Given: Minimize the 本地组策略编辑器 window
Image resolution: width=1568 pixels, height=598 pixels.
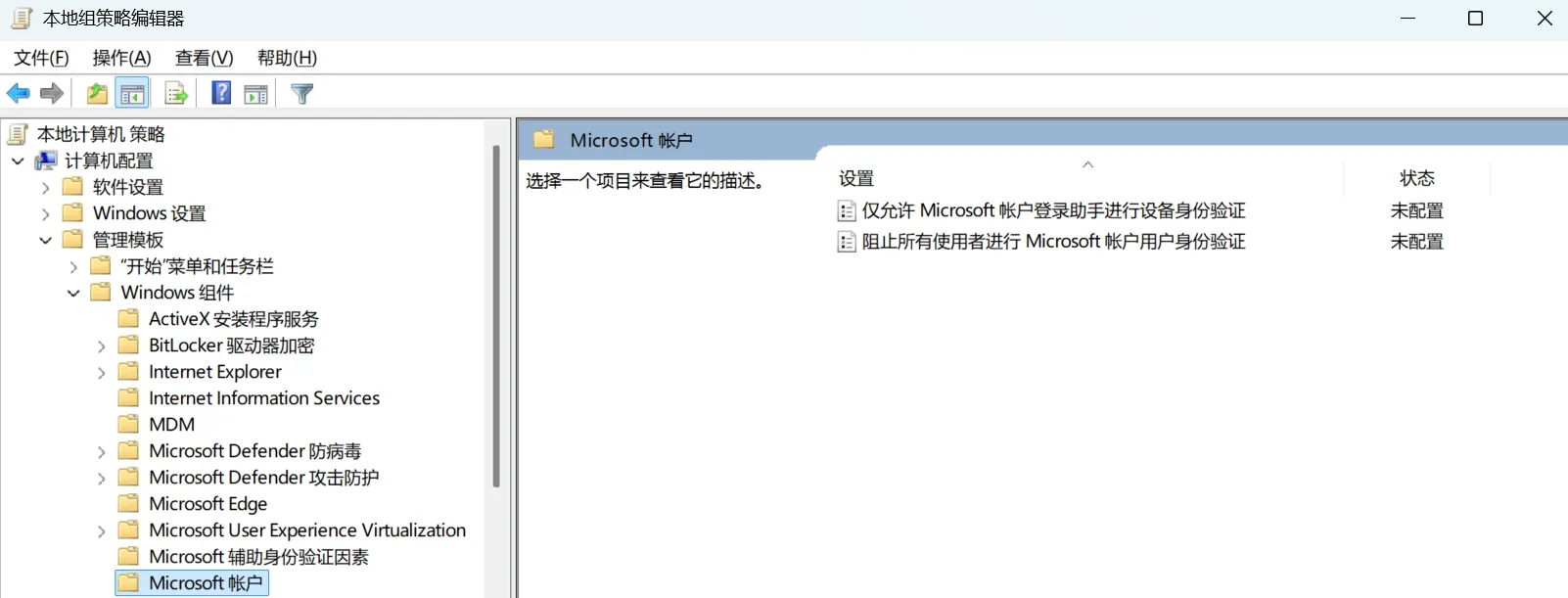Looking at the screenshot, I should 1407,18.
